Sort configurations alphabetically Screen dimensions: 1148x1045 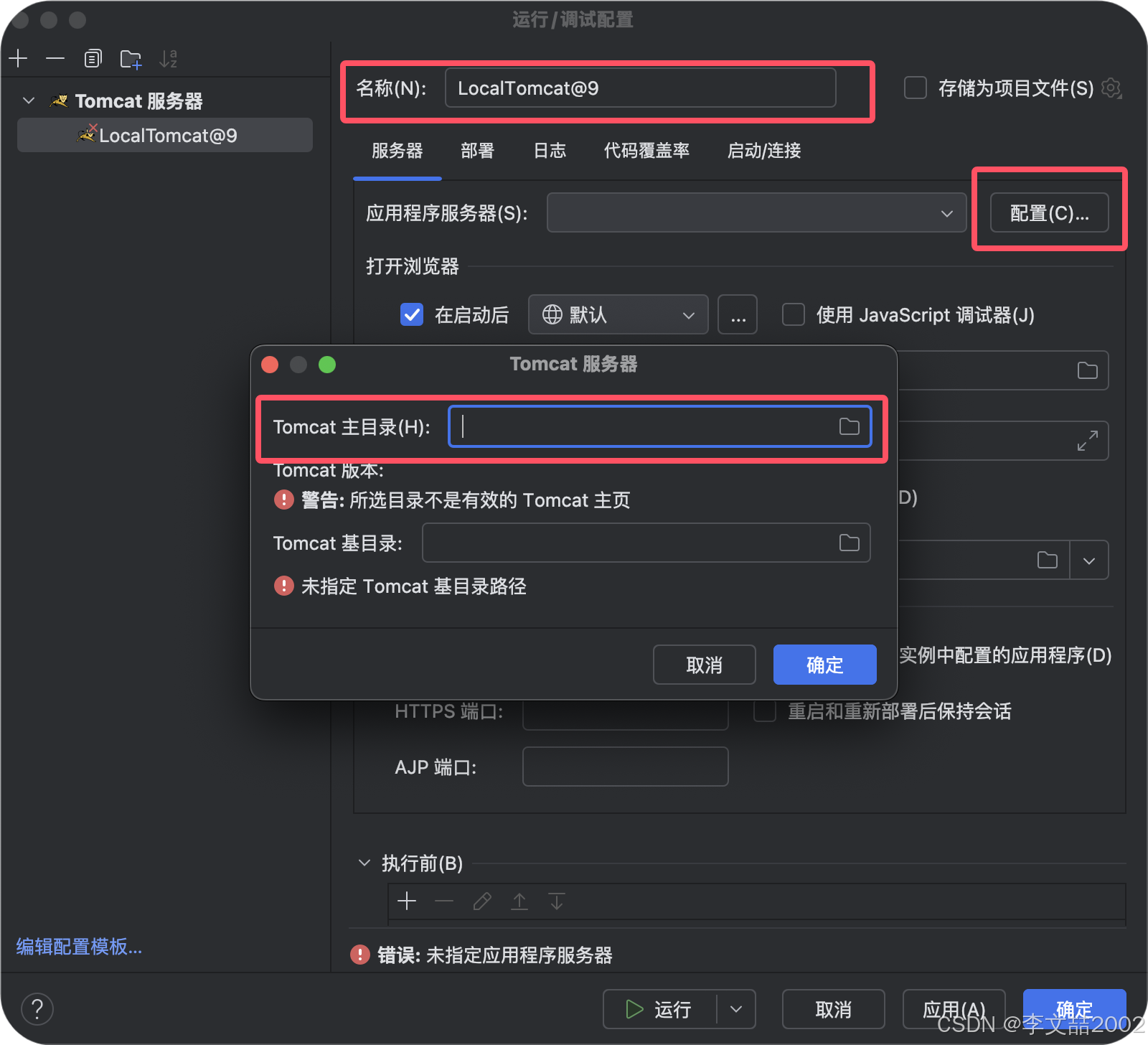point(169,59)
